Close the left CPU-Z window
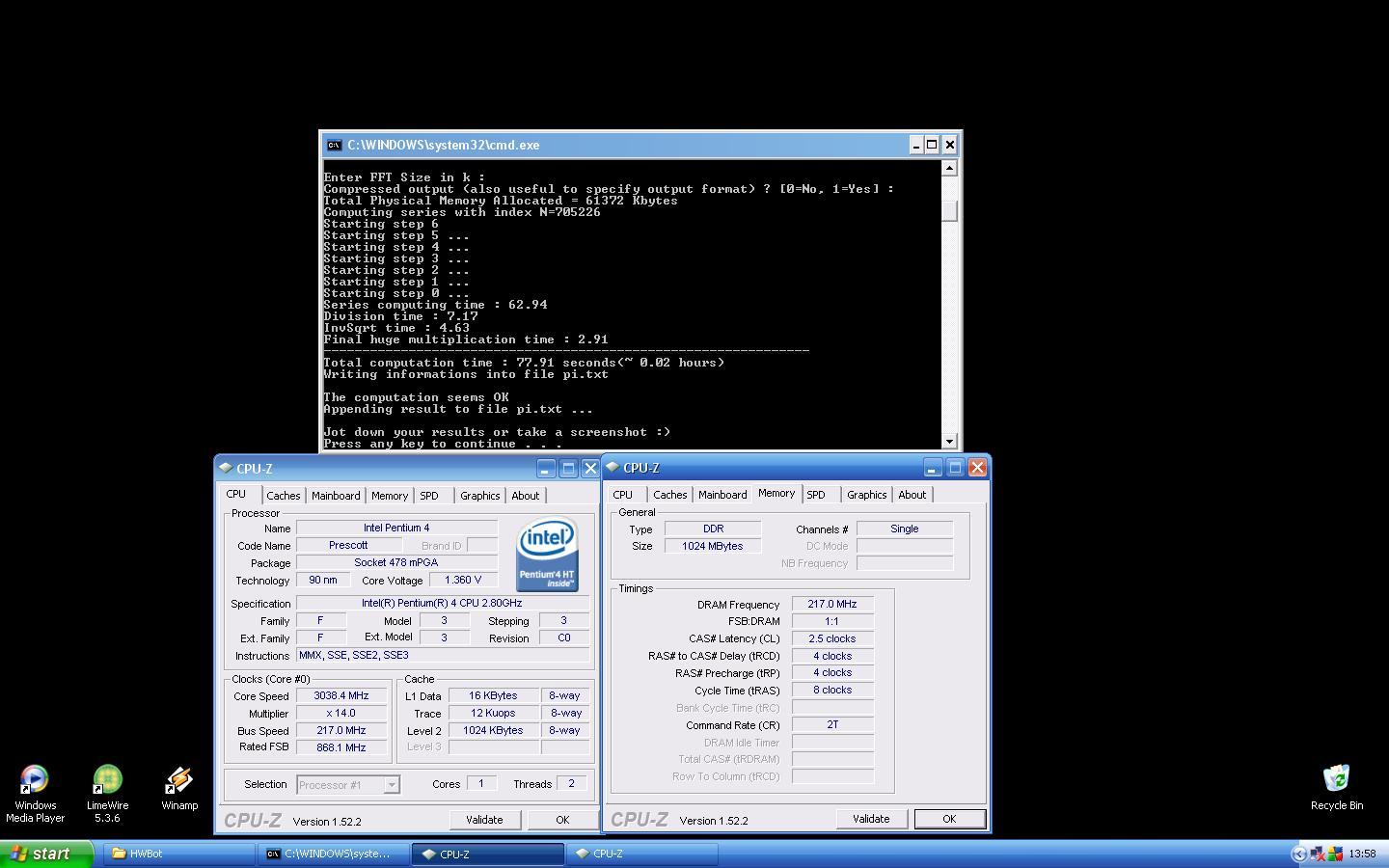The image size is (1389, 868). pos(590,469)
